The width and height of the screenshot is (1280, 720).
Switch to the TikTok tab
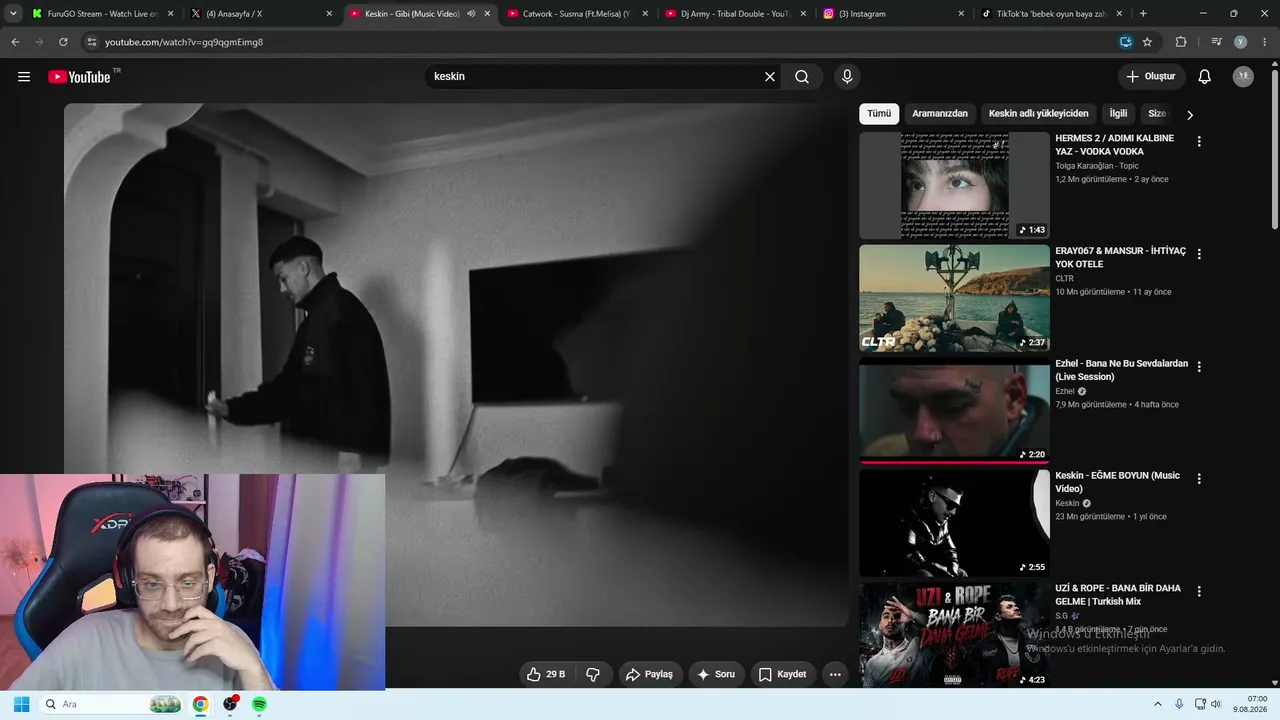pyautogui.click(x=1052, y=14)
